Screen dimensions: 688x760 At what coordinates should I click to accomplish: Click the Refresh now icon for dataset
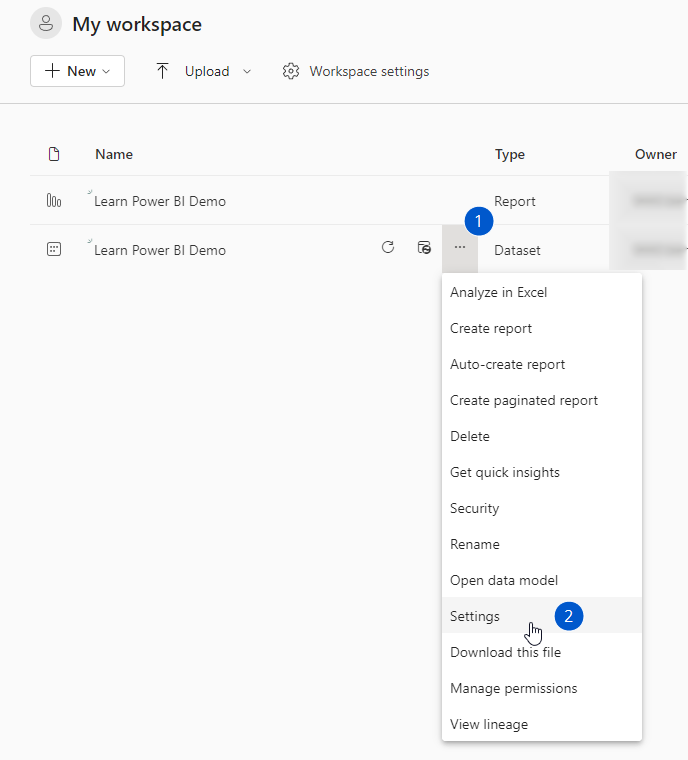coord(388,248)
